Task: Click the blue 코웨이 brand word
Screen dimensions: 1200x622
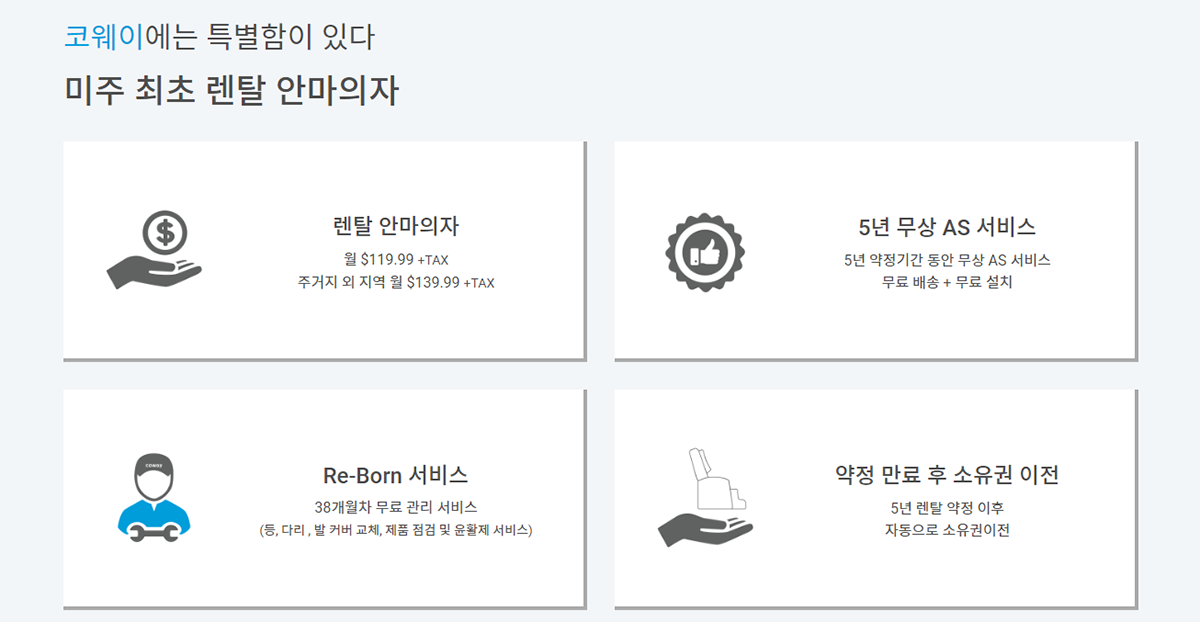Action: 104,37
